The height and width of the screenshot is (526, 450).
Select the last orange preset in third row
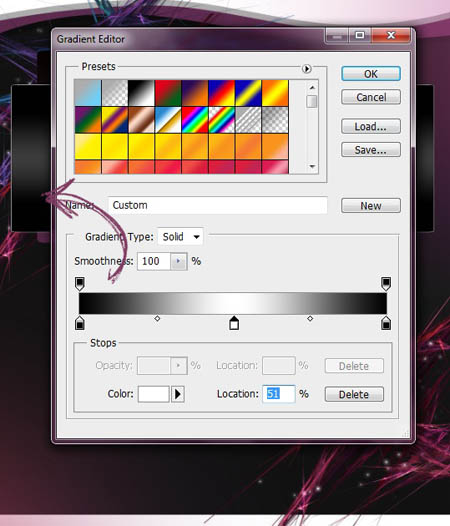[x=275, y=147]
